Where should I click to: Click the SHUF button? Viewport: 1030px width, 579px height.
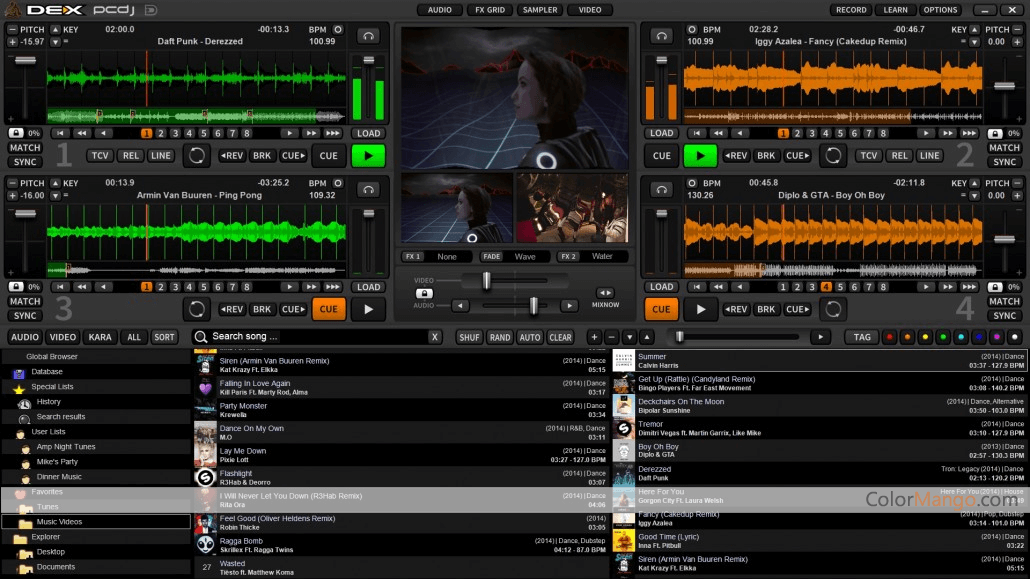[469, 337]
